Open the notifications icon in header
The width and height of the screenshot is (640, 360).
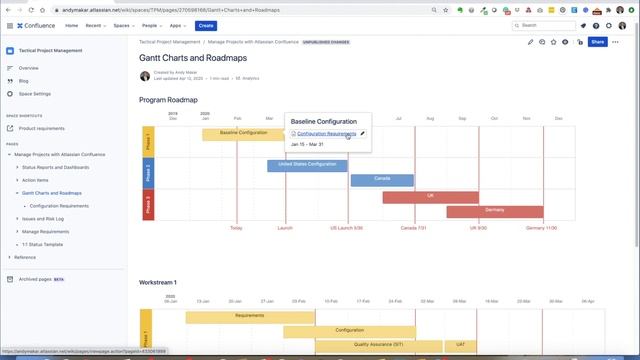(583, 26)
